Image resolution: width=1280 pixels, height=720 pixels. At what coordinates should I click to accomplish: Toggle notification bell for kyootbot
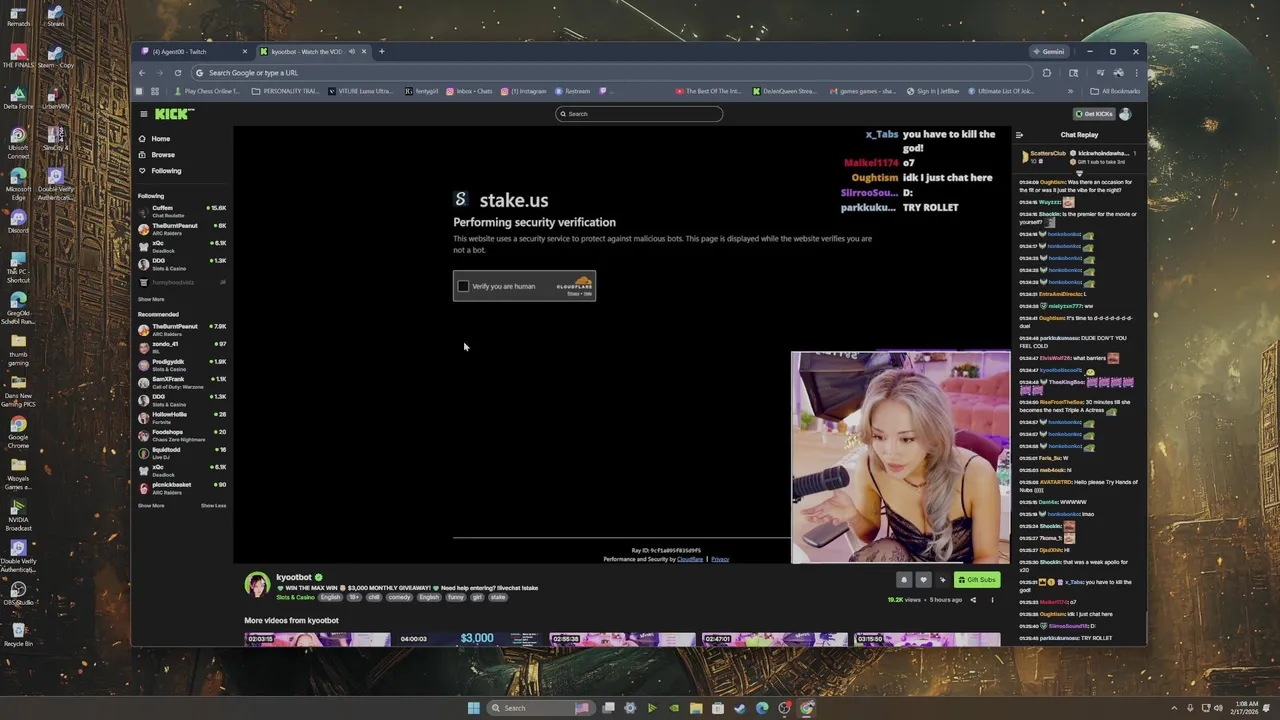(x=904, y=580)
